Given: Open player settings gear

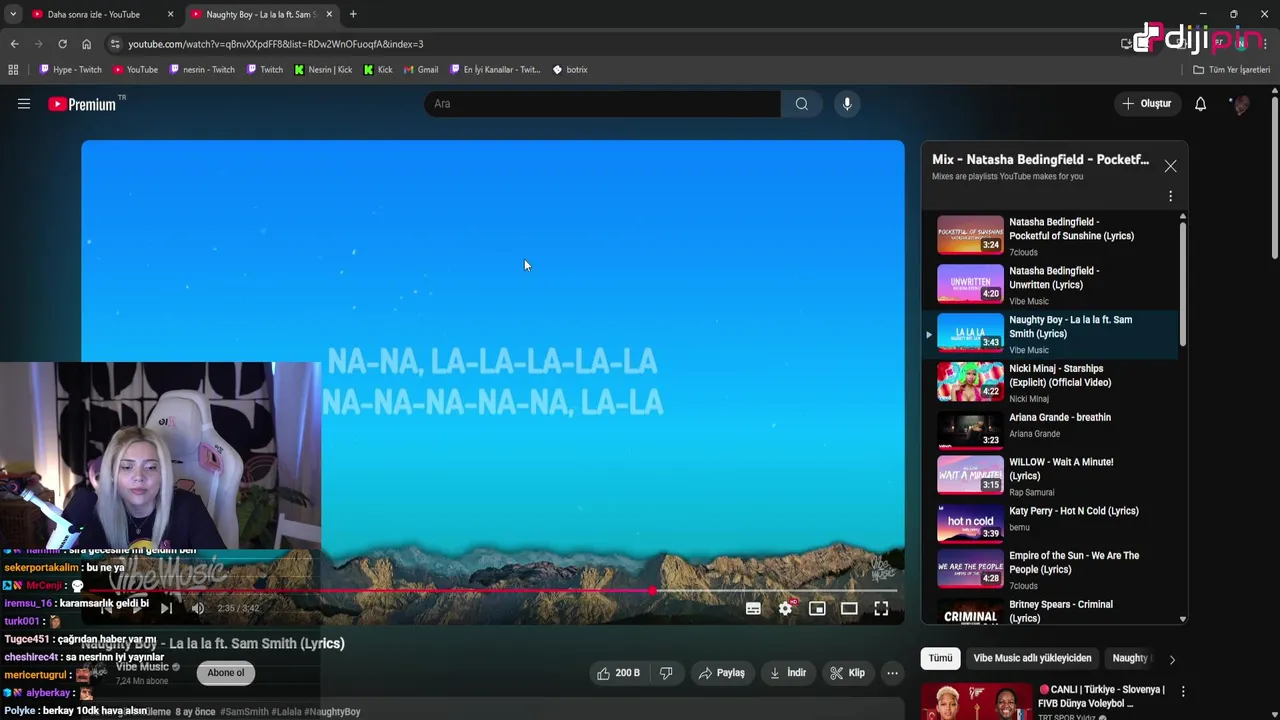Looking at the screenshot, I should (x=786, y=608).
